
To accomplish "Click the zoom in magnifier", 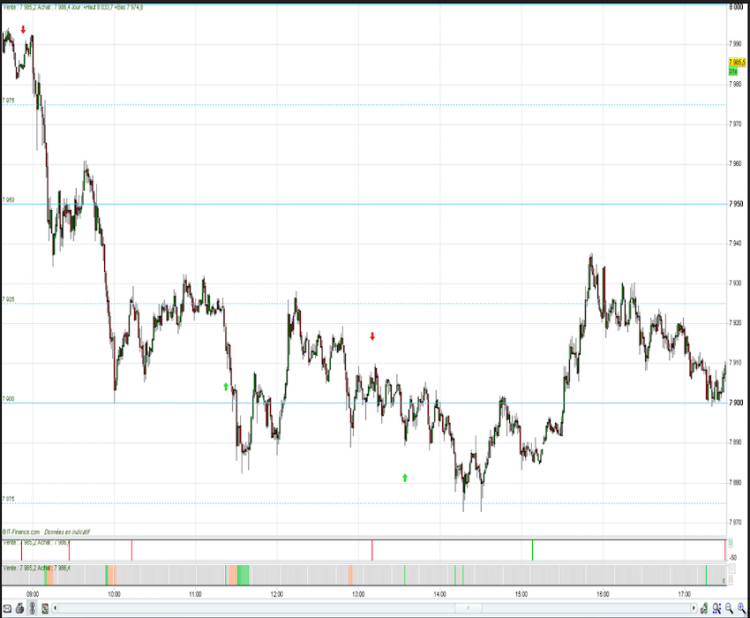I will coord(741,608).
